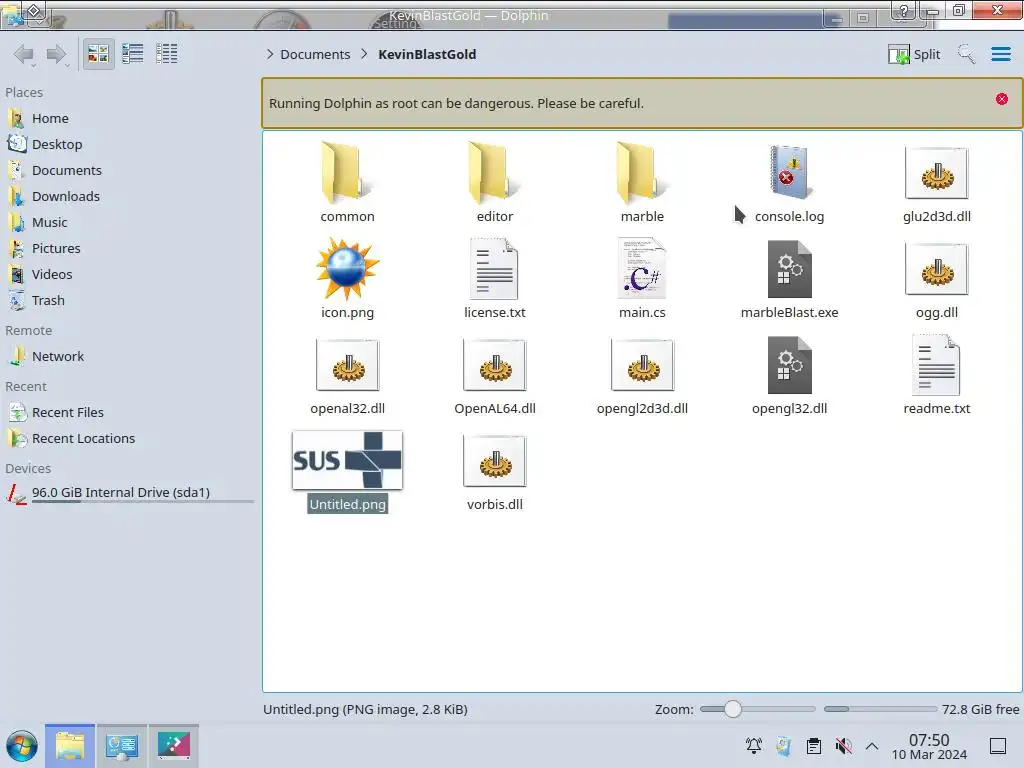The height and width of the screenshot is (768, 1024).
Task: Select the opengl2d3d.dll file icon
Action: (642, 365)
